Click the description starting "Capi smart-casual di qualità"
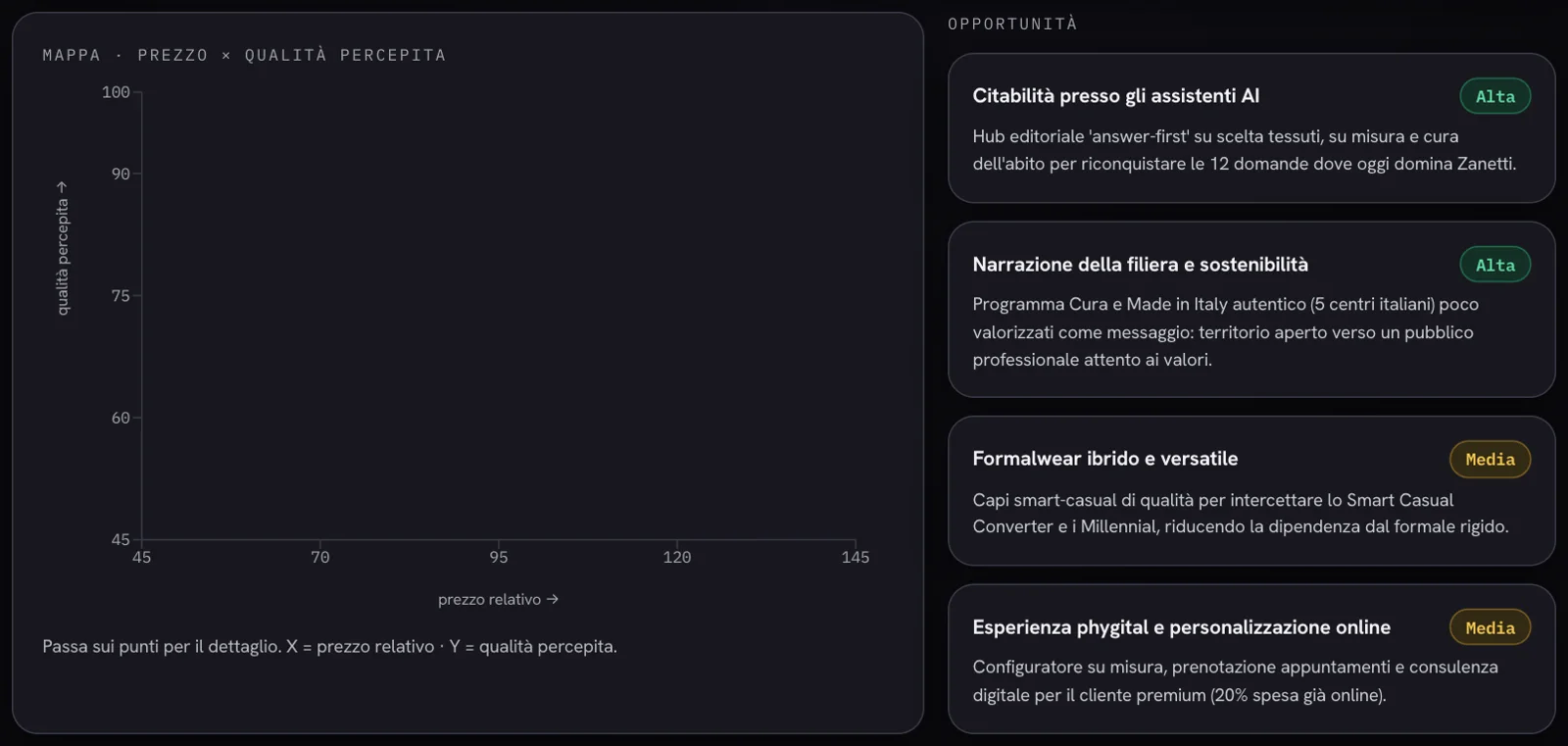 1241,514
